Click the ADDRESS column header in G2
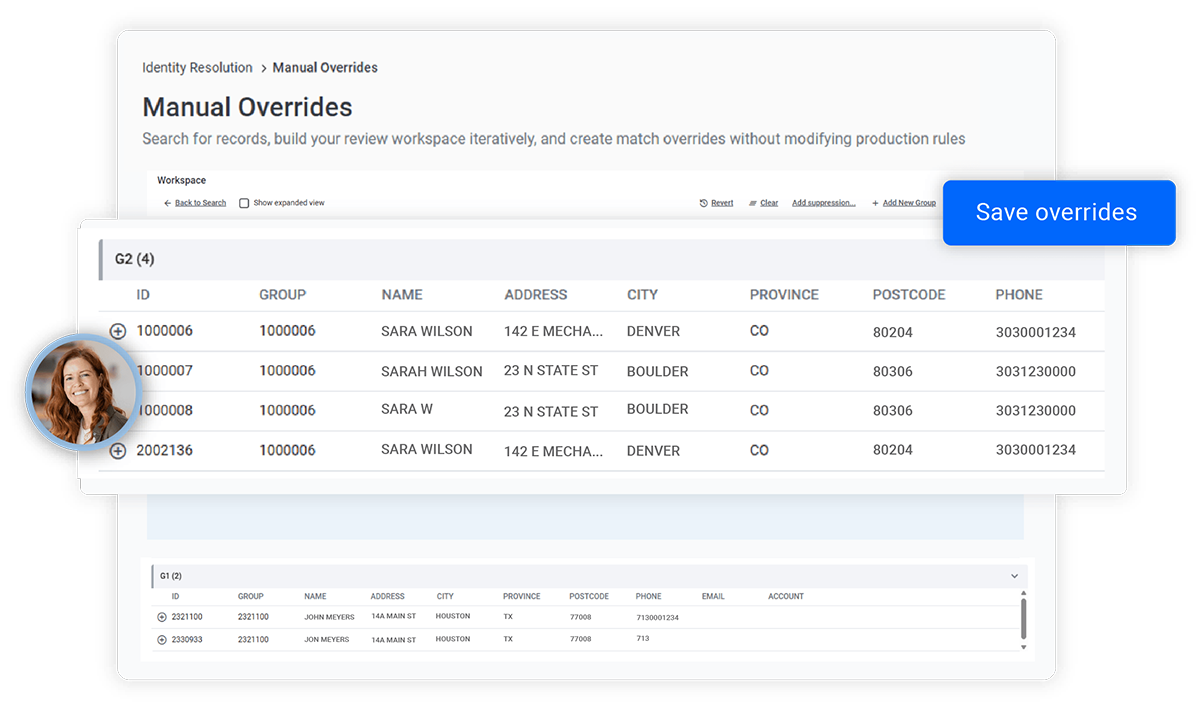 [x=536, y=295]
